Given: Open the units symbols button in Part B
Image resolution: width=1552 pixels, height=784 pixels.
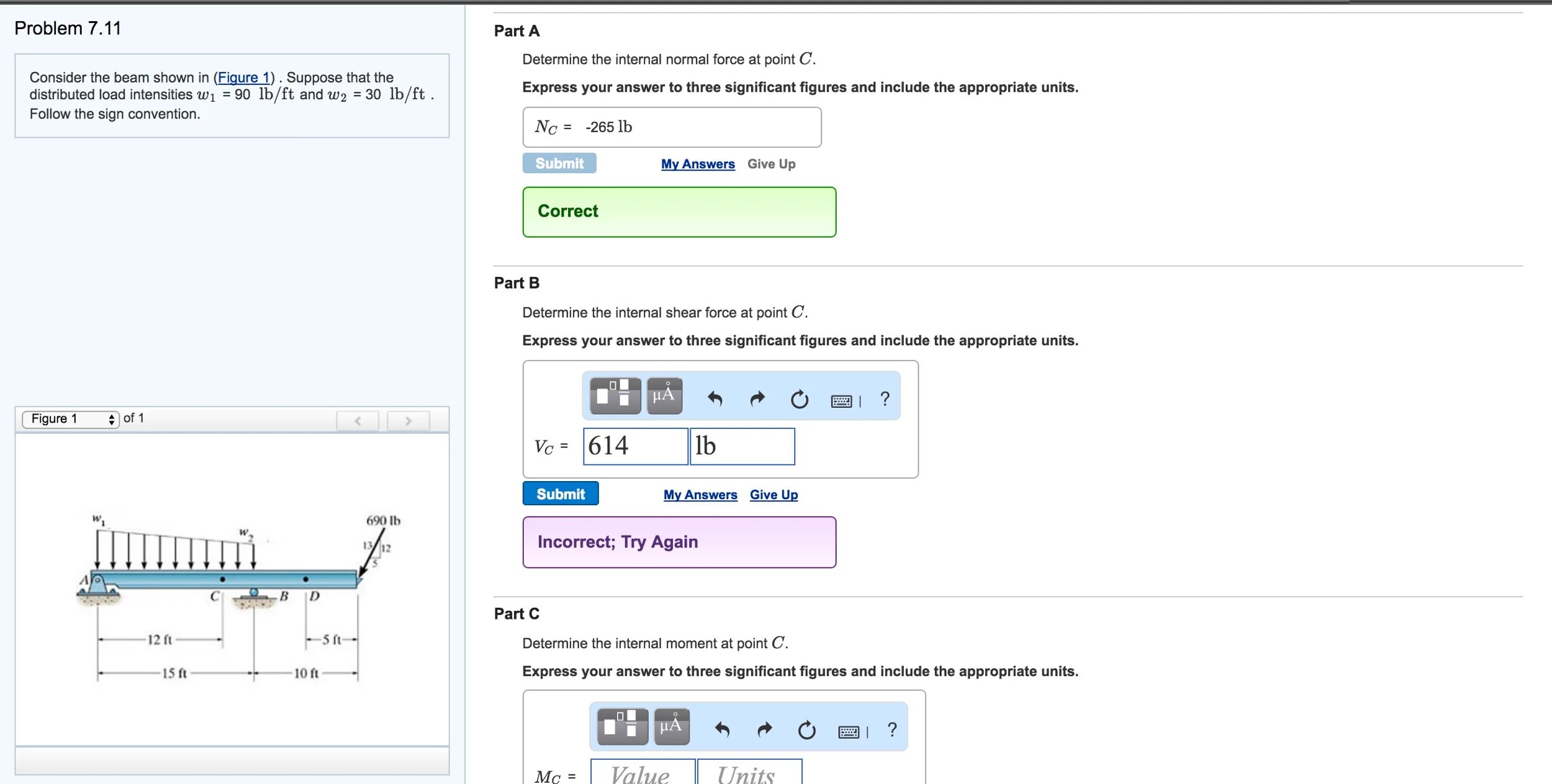Looking at the screenshot, I should point(664,395).
